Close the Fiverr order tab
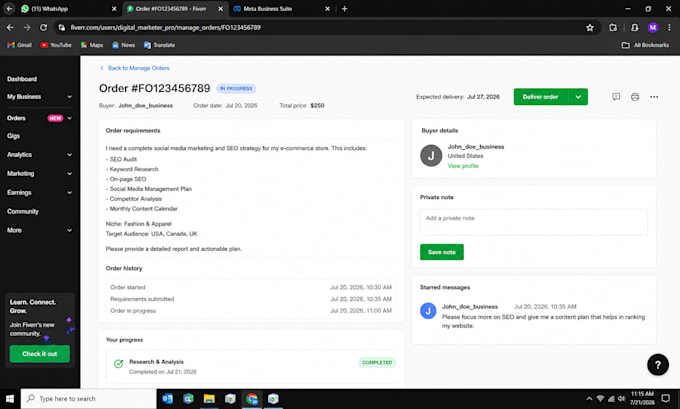Image resolution: width=680 pixels, height=409 pixels. pyautogui.click(x=220, y=9)
